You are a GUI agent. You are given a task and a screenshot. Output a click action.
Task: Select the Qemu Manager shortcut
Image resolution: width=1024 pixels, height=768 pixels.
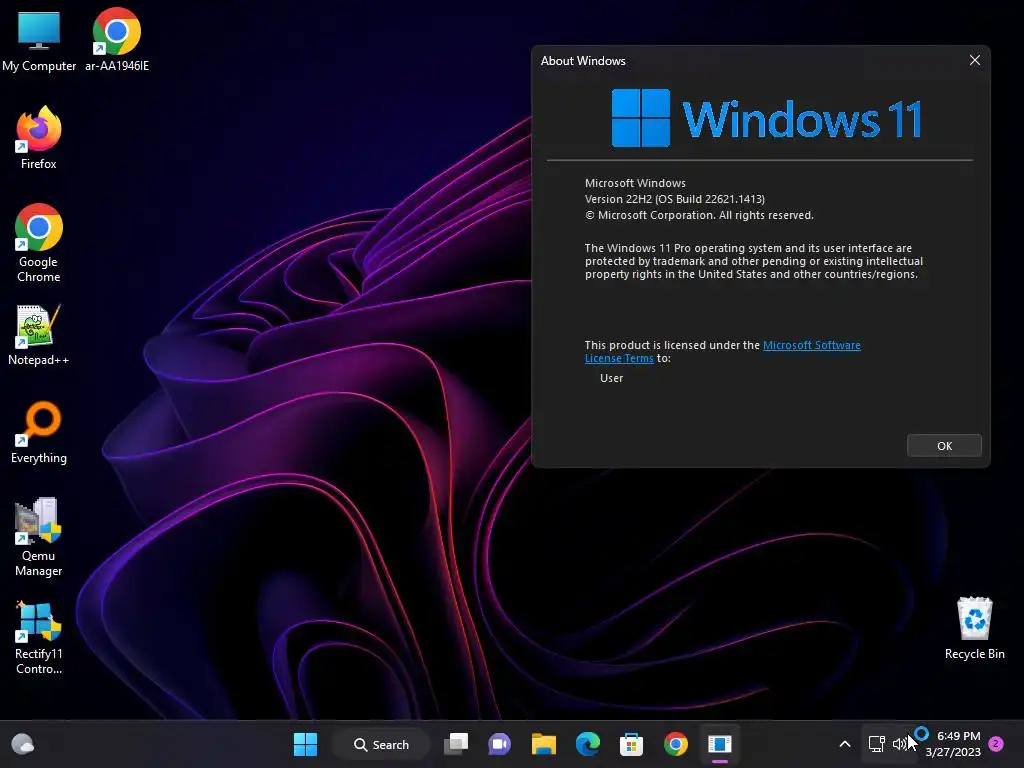pyautogui.click(x=39, y=537)
